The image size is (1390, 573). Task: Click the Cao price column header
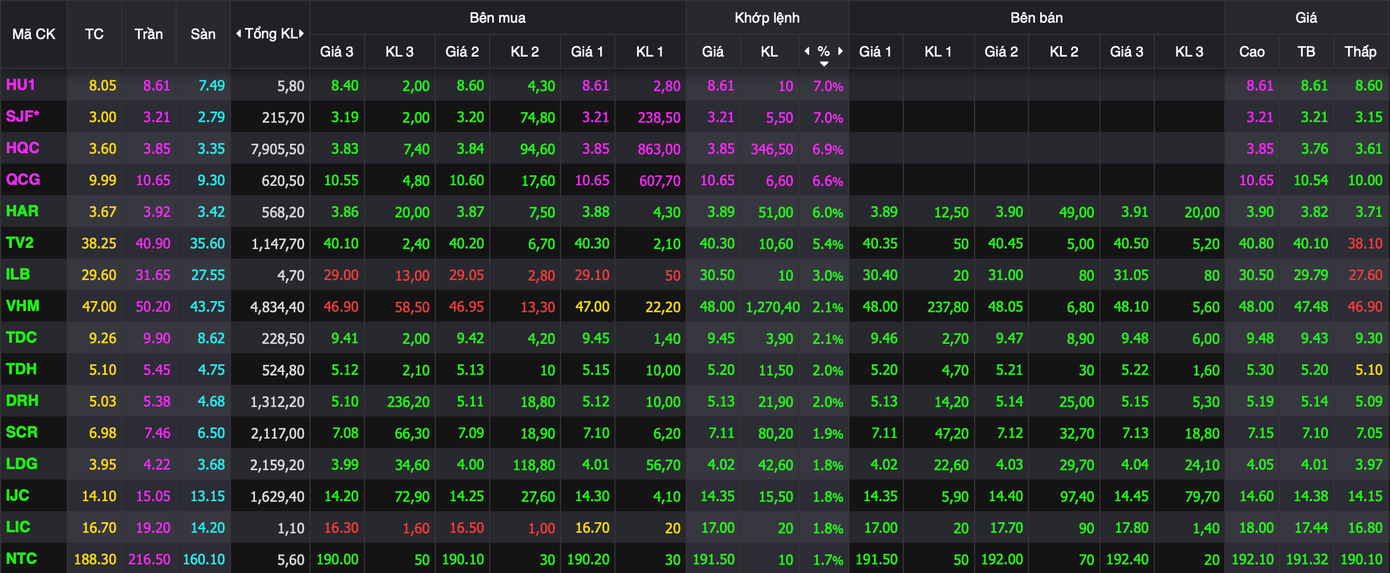(x=1251, y=51)
